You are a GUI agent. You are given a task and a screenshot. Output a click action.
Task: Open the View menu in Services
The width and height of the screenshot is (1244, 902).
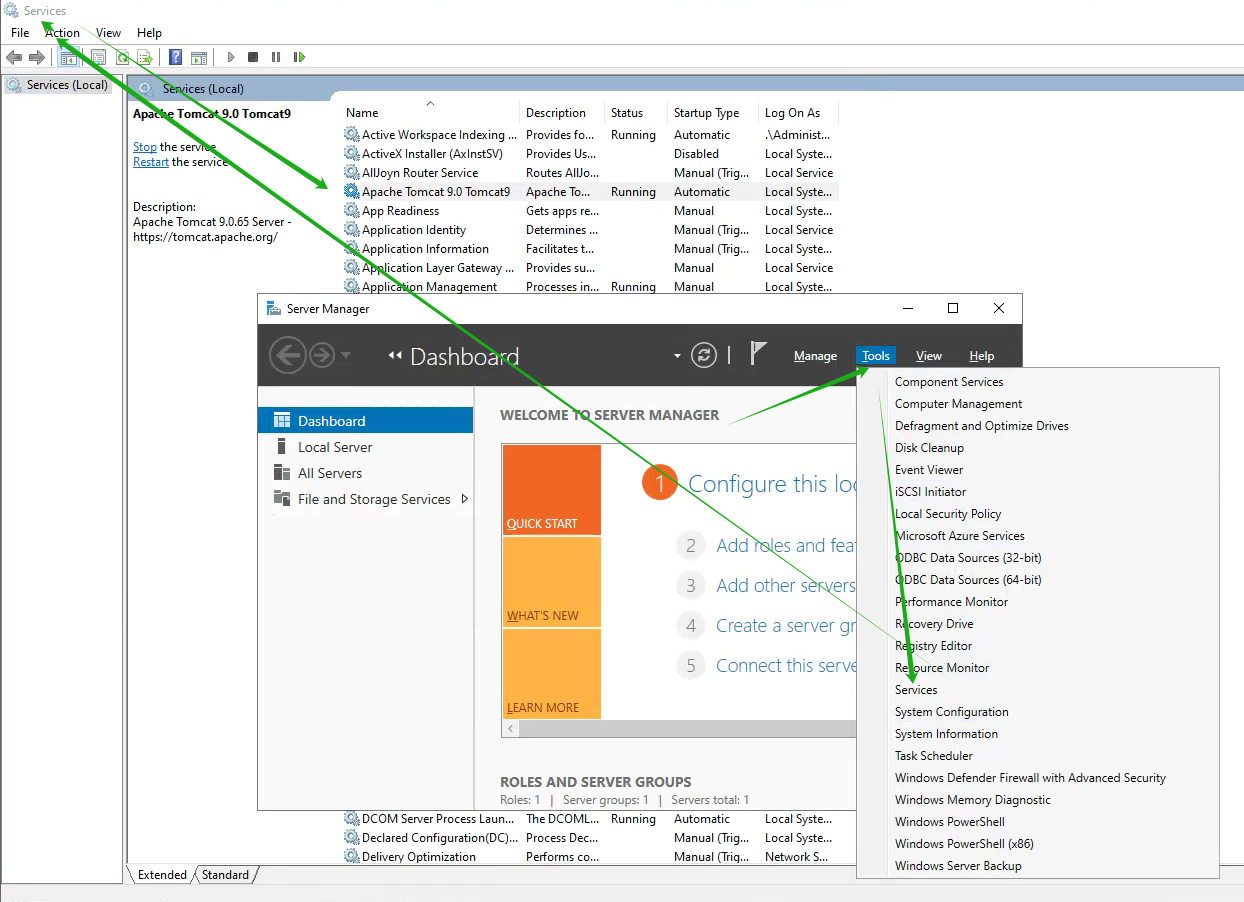click(109, 33)
